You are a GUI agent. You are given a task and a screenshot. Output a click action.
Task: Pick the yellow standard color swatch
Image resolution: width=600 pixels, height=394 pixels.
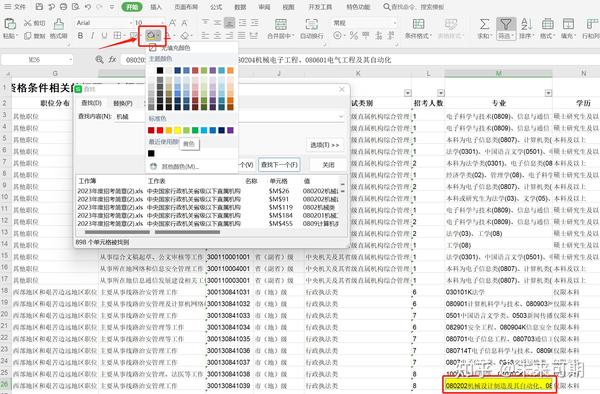coord(178,130)
